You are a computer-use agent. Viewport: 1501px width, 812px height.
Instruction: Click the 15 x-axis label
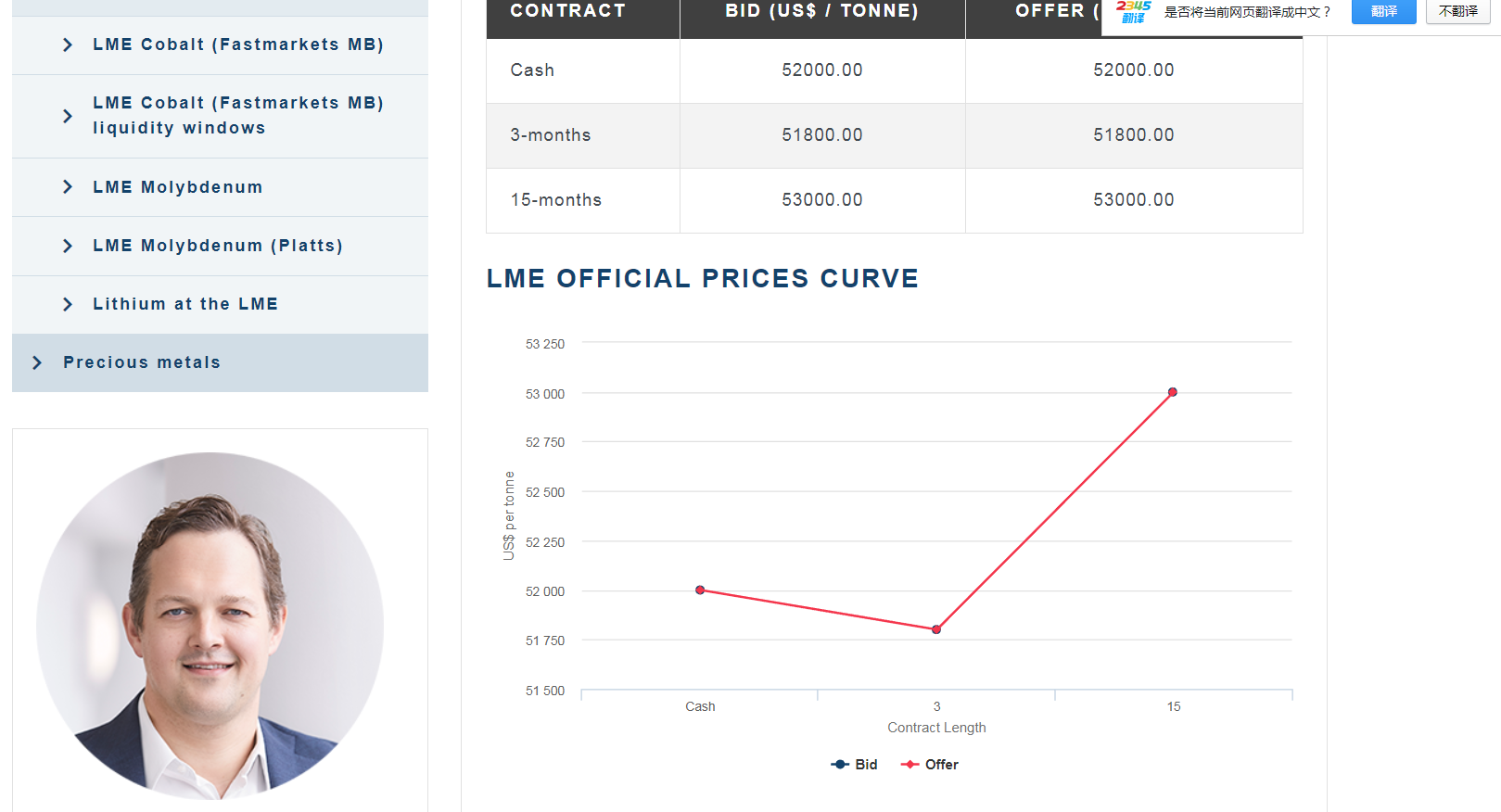(x=1174, y=706)
